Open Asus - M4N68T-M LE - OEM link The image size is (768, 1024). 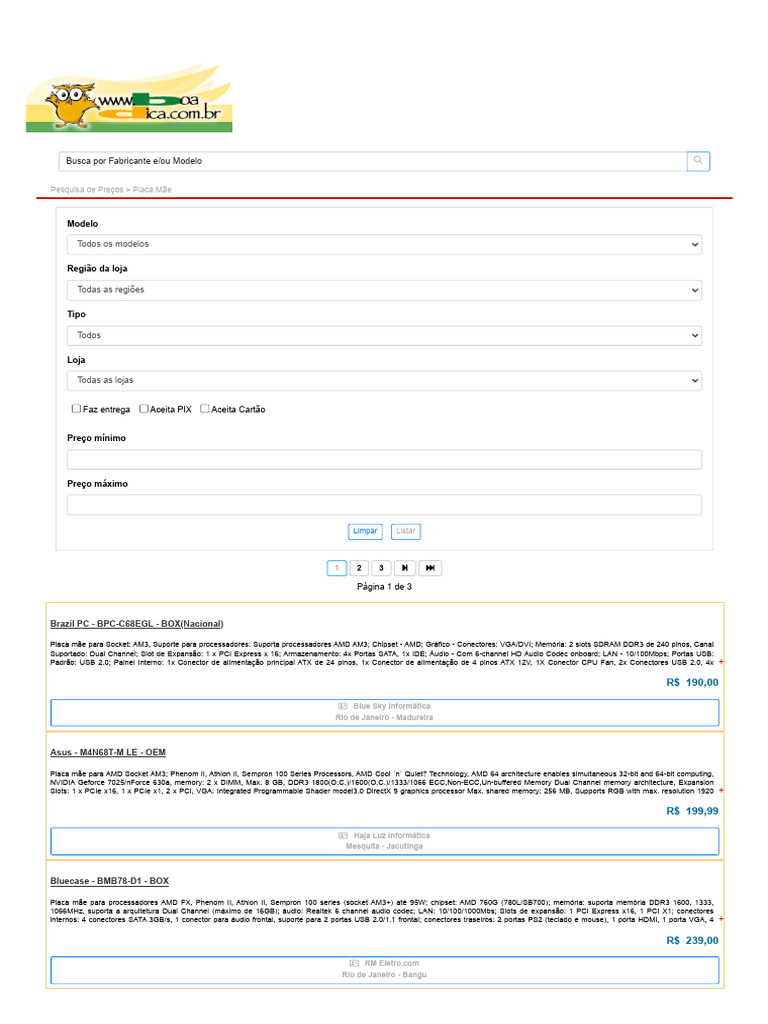[108, 752]
